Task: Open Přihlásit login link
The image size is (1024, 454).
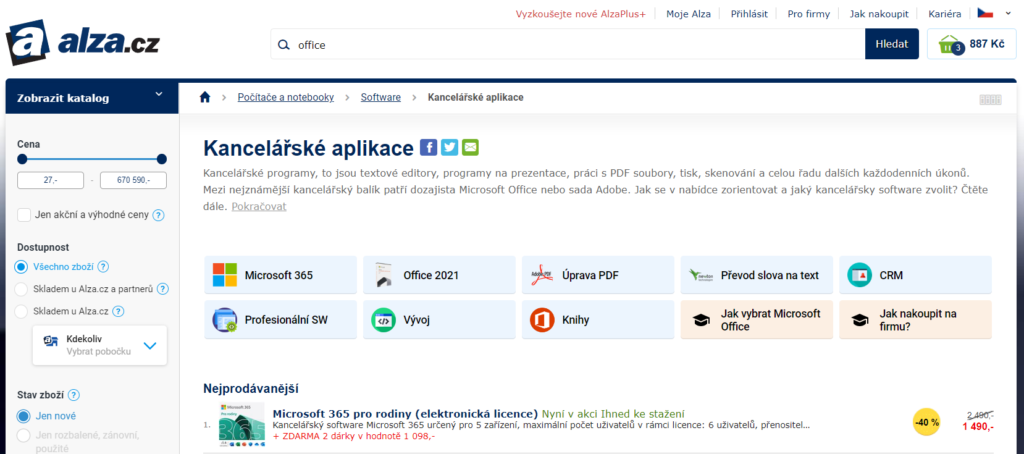Action: tap(748, 14)
